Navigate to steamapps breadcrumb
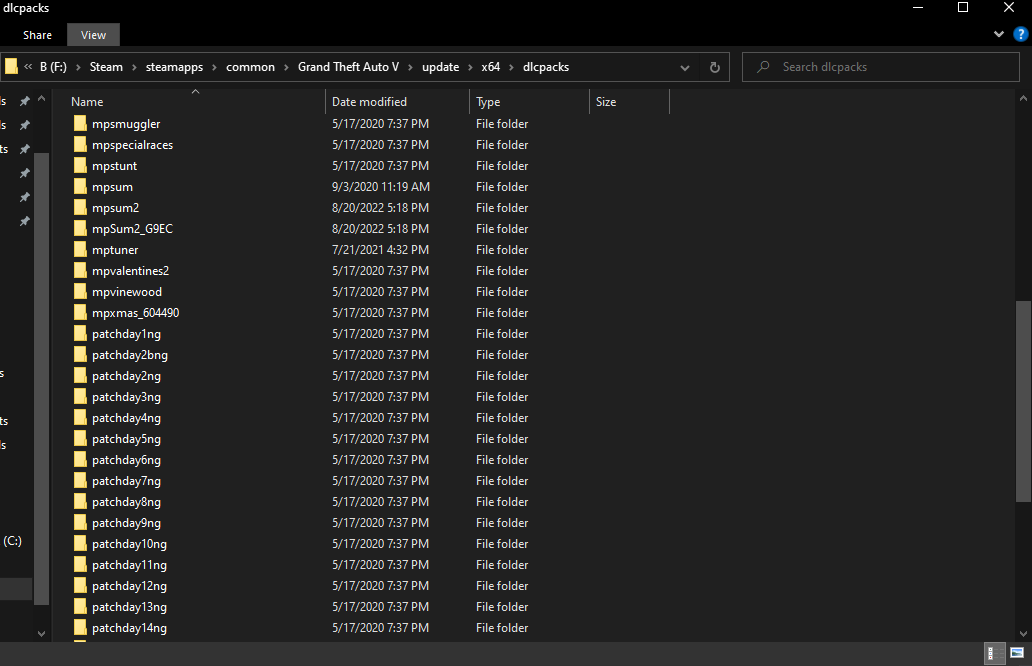1032x666 pixels. (x=174, y=67)
